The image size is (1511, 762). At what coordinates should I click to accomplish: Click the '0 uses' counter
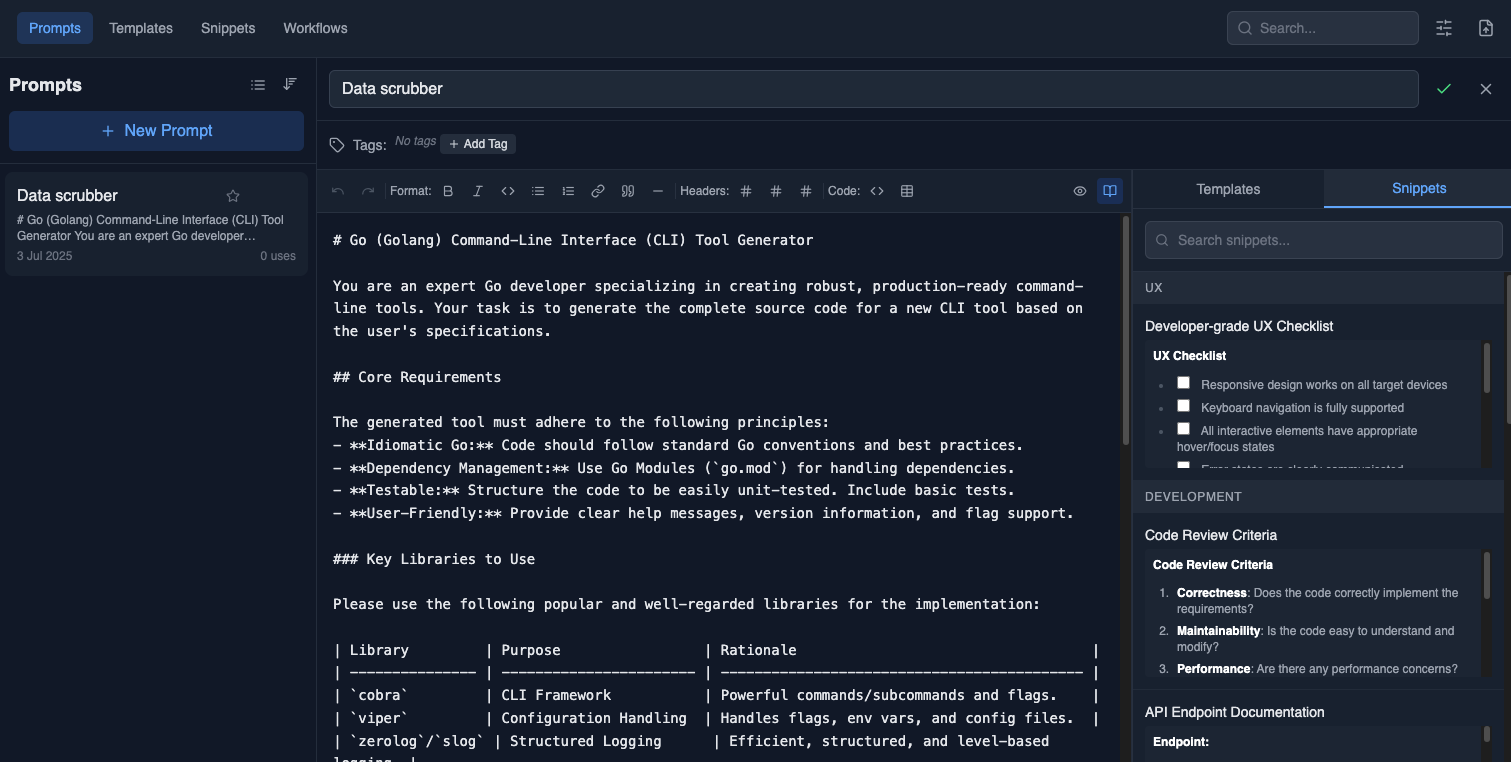point(278,256)
